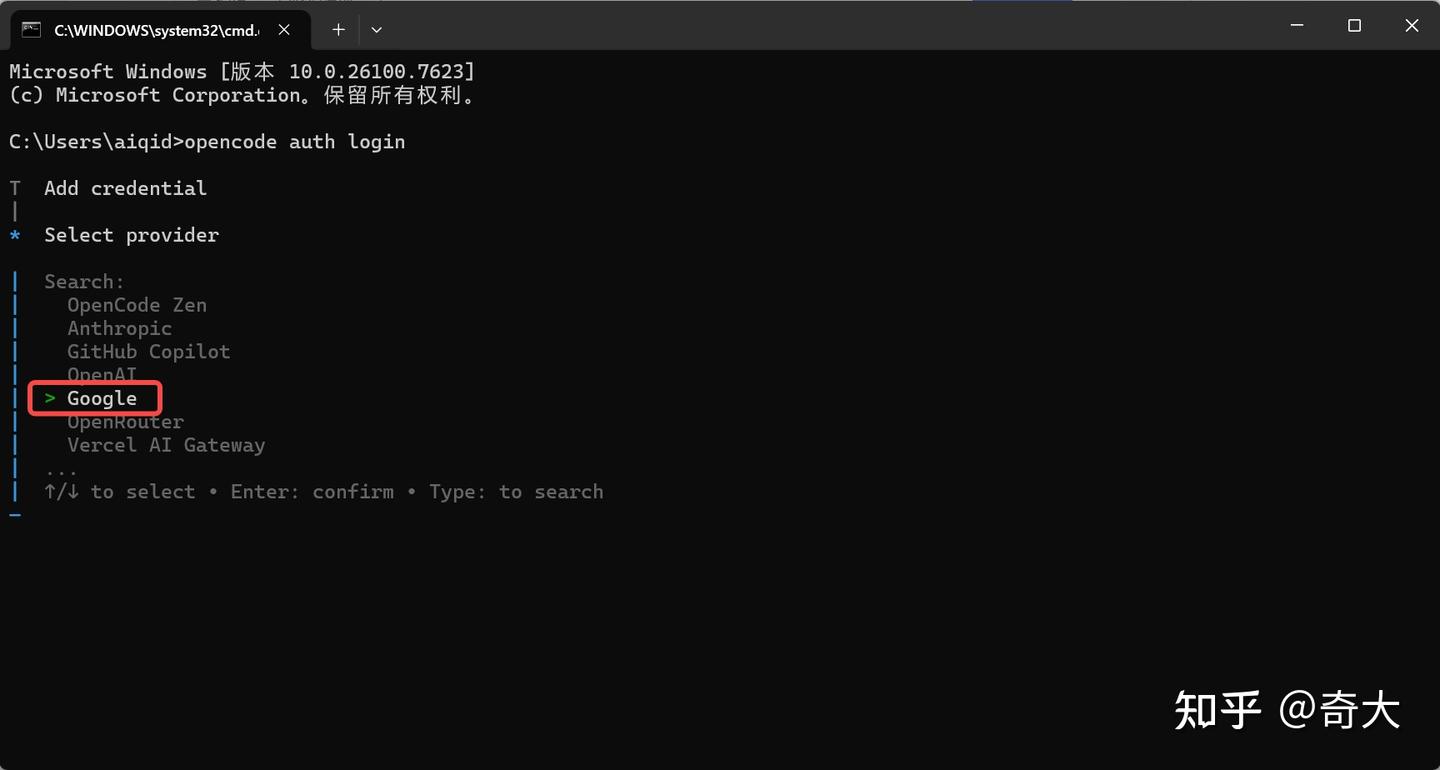Close the cmd.exe tab
Screen dimensions: 1440x770
point(283,30)
